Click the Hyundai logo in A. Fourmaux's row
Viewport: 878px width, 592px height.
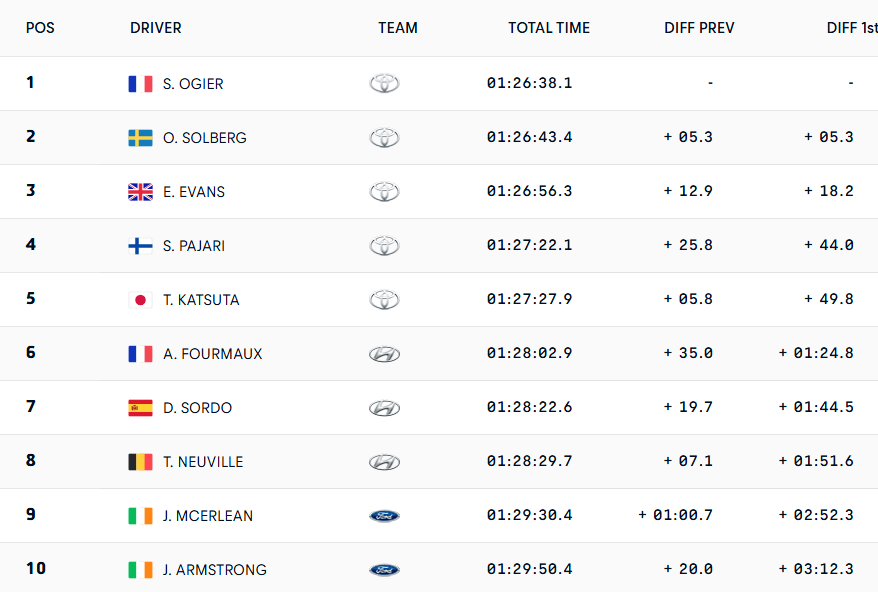pos(384,354)
